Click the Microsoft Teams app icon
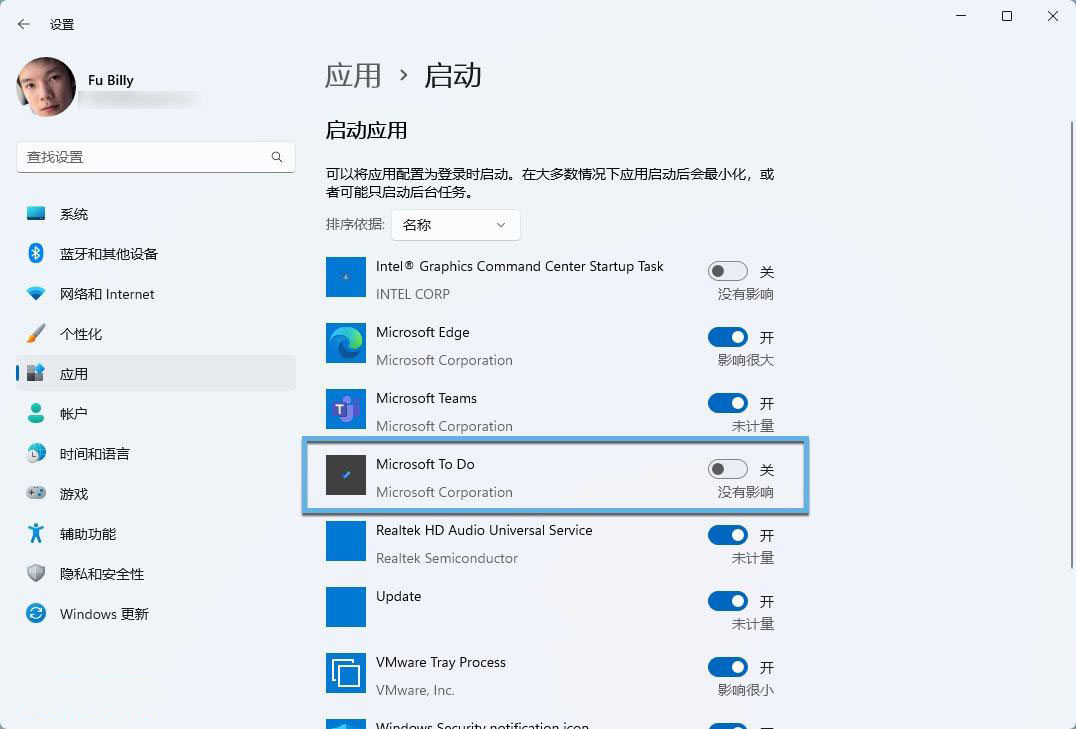 click(346, 409)
